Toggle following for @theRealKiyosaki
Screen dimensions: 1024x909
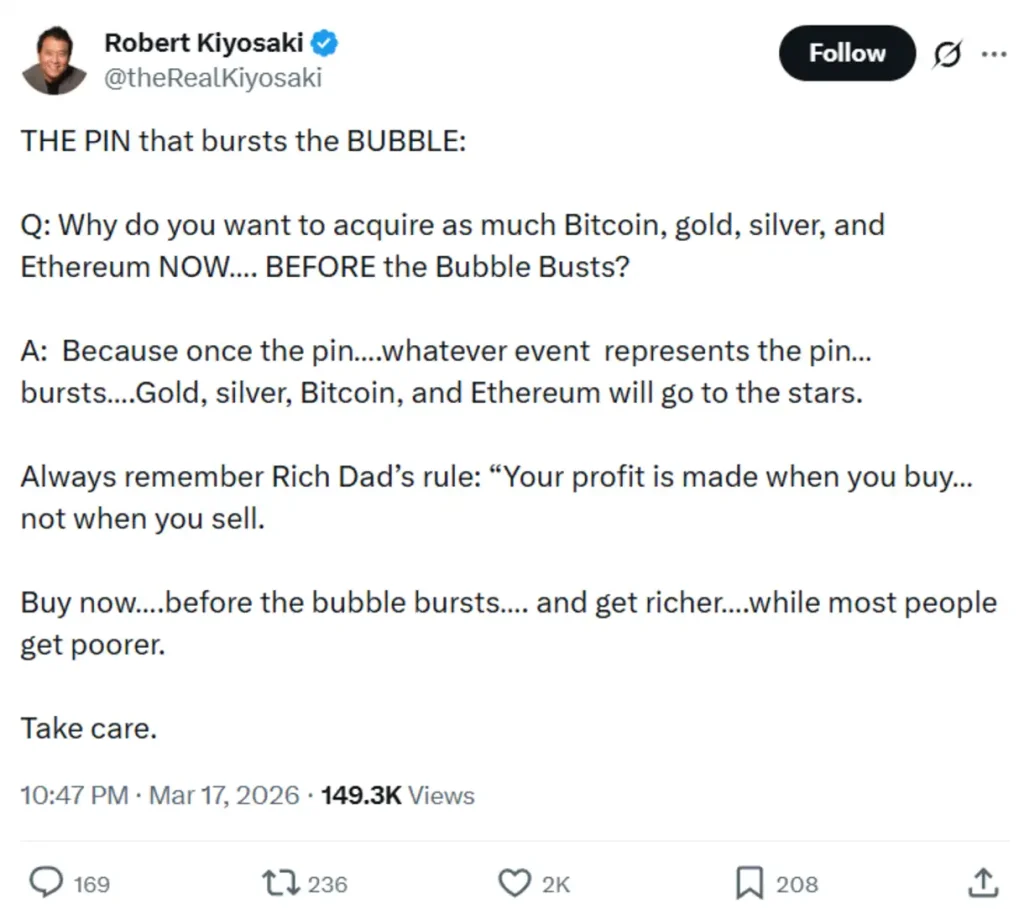pos(846,54)
